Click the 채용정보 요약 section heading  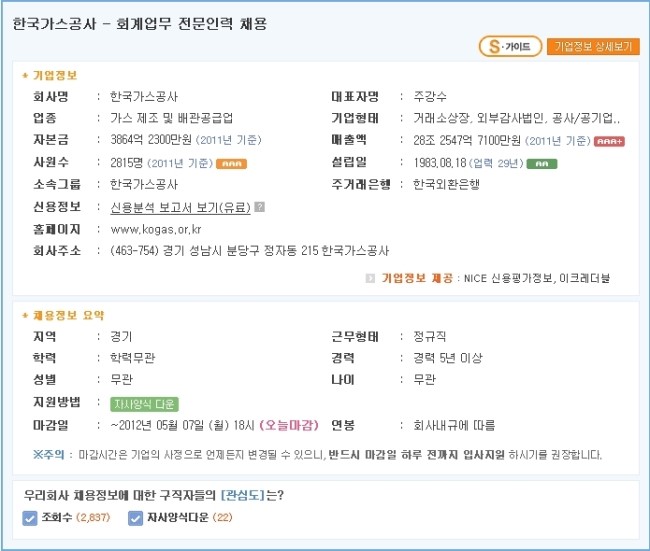(x=68, y=316)
